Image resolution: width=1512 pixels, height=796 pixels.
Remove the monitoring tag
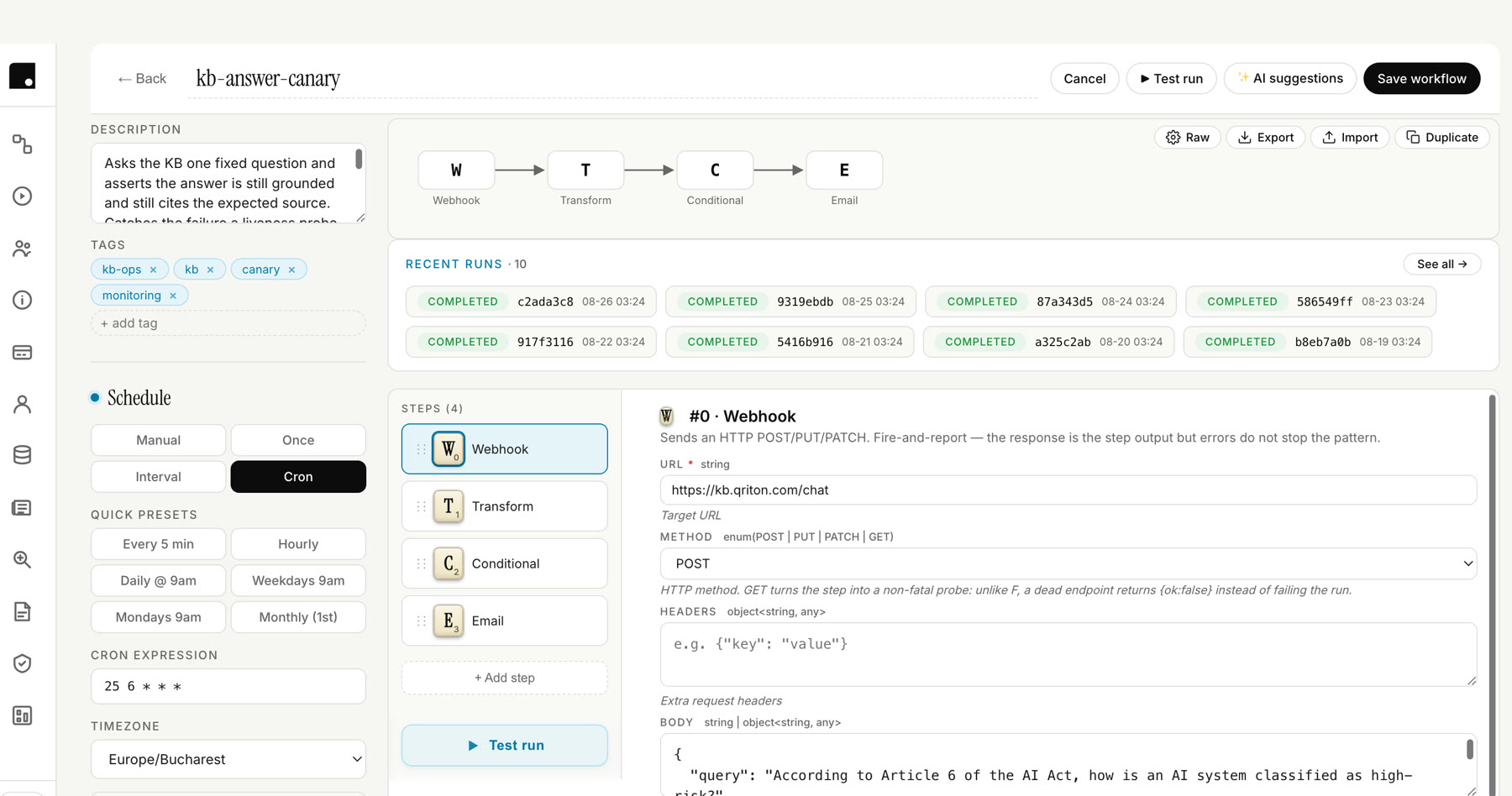tap(173, 296)
